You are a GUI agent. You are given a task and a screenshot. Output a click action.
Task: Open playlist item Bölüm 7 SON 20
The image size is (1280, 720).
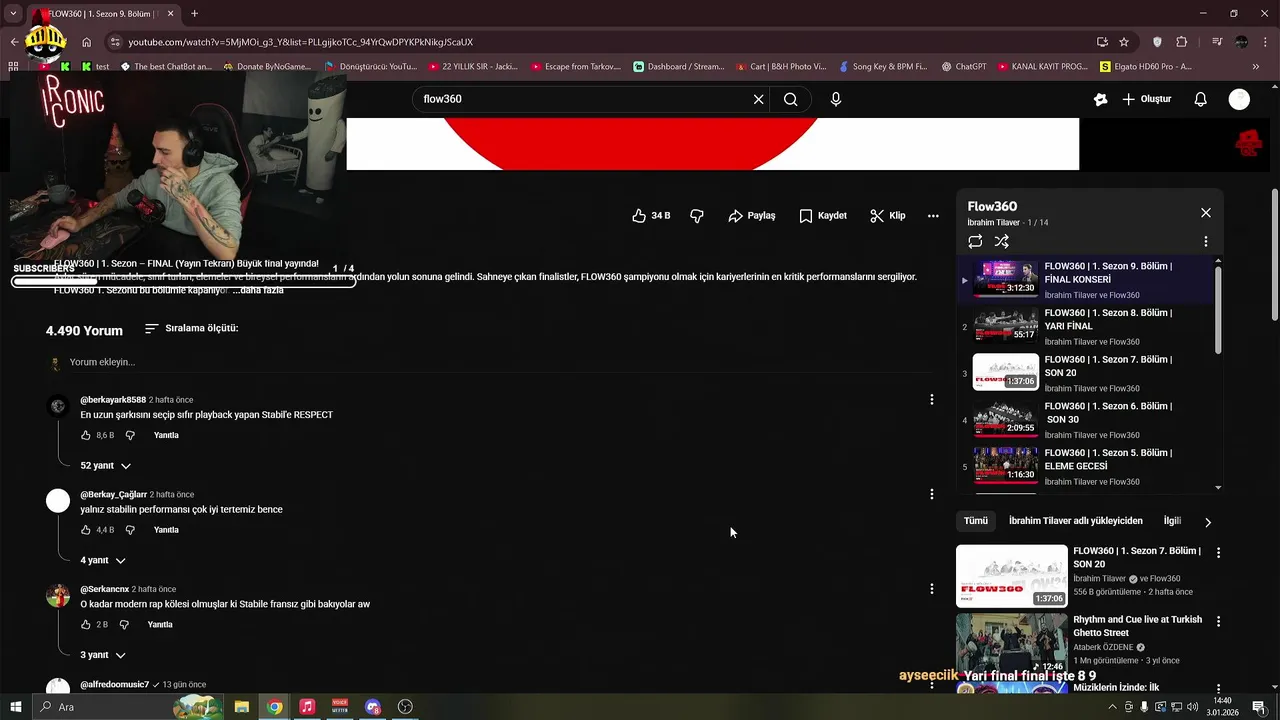tap(1085, 373)
